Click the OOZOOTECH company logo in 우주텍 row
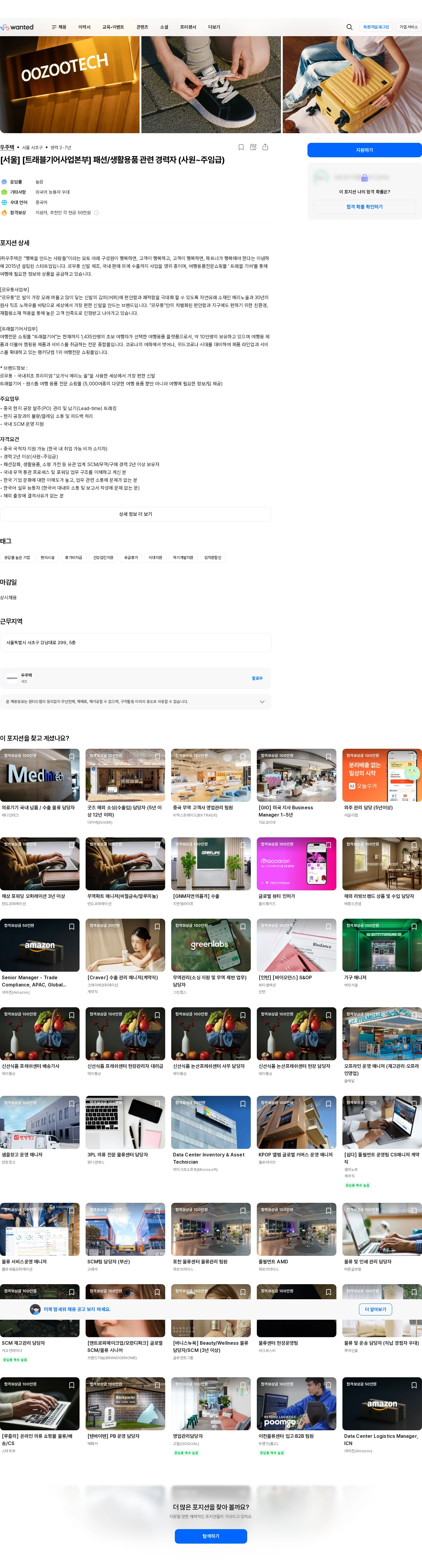 11,678
